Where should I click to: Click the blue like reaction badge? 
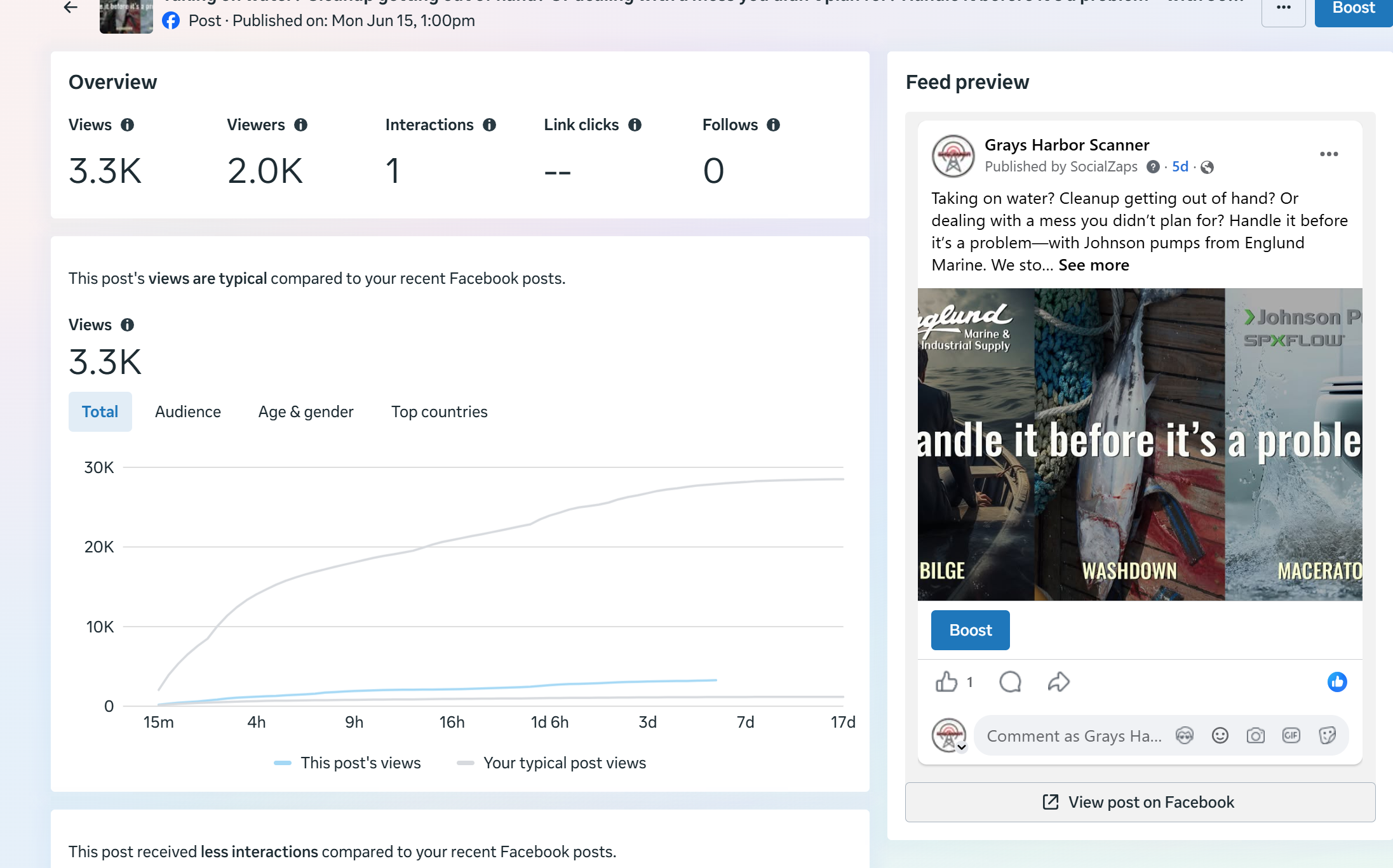click(x=1337, y=682)
